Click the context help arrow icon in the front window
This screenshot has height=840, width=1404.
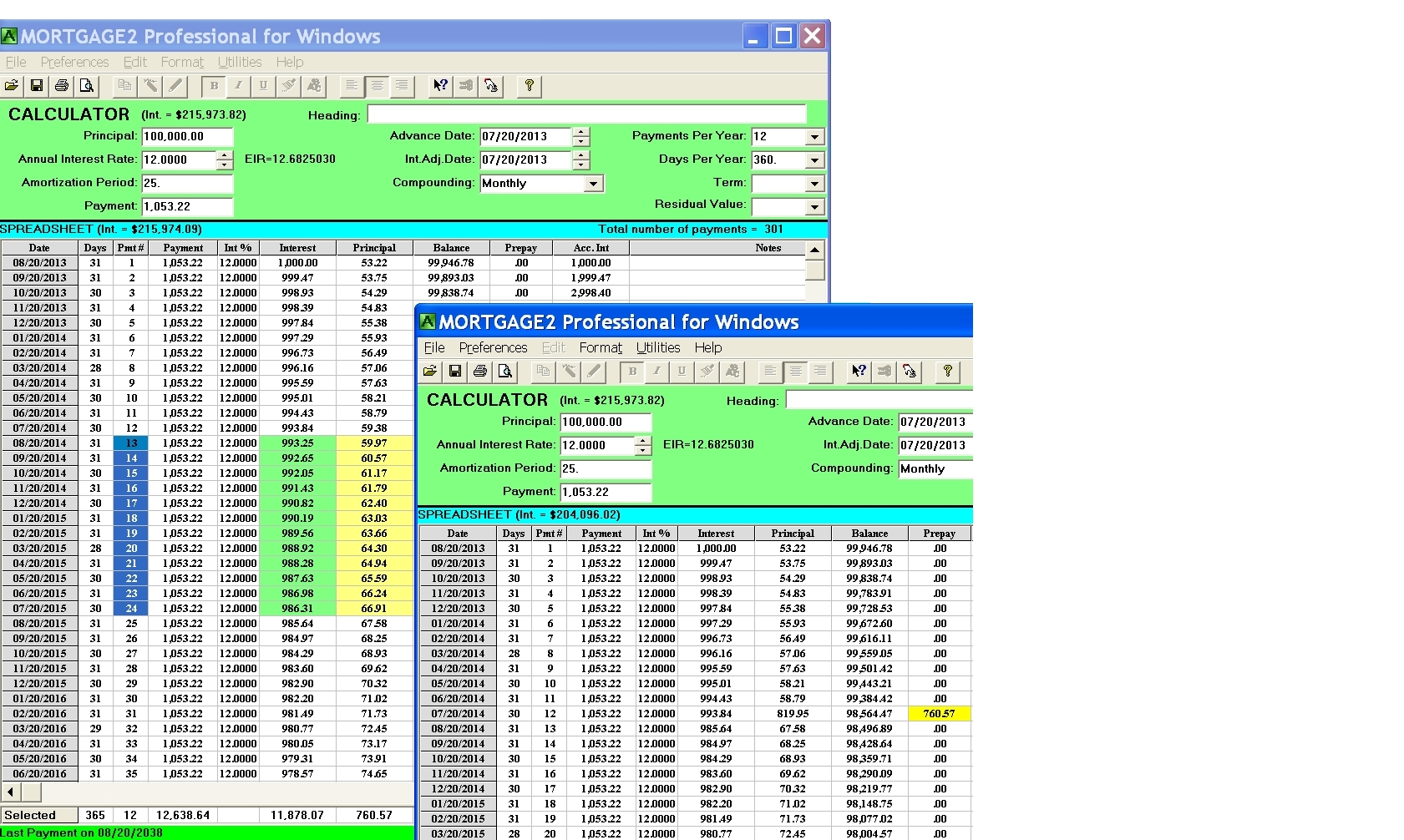(859, 372)
